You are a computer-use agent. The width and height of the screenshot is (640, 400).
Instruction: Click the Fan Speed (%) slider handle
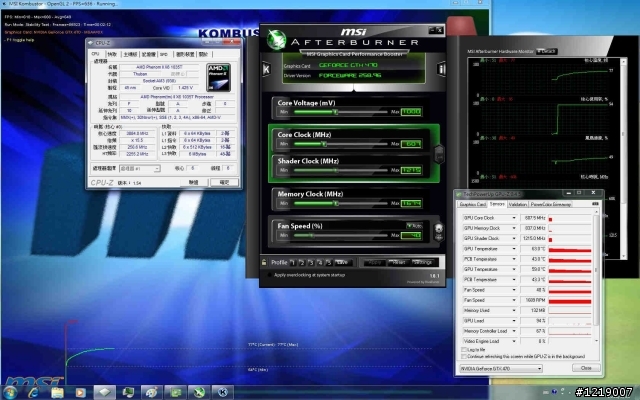[312, 236]
